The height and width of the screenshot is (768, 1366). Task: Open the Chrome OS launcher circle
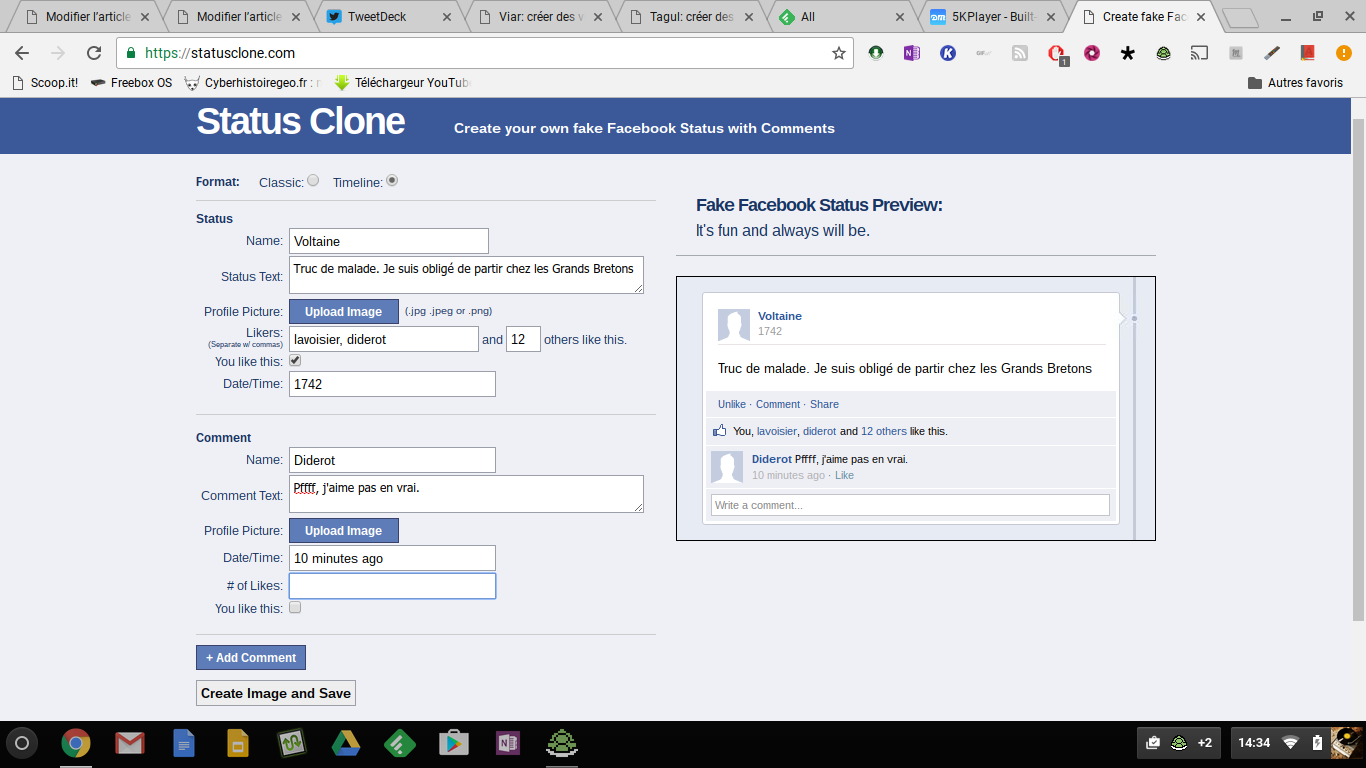click(22, 743)
